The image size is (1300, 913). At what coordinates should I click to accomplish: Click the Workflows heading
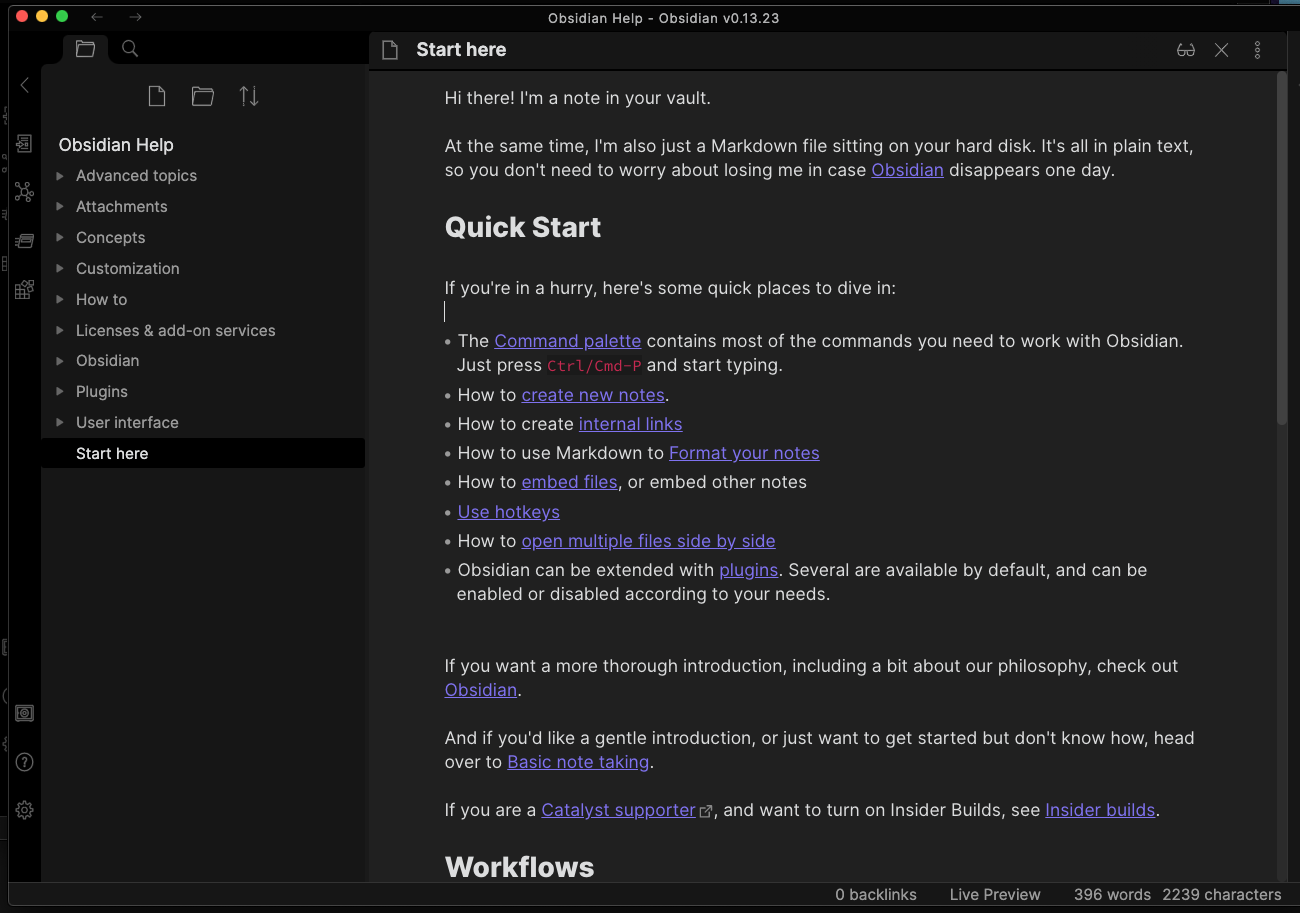519,866
